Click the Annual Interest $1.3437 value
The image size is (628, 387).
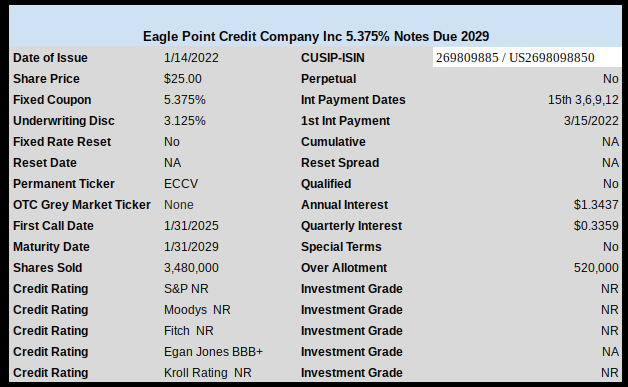(596, 205)
